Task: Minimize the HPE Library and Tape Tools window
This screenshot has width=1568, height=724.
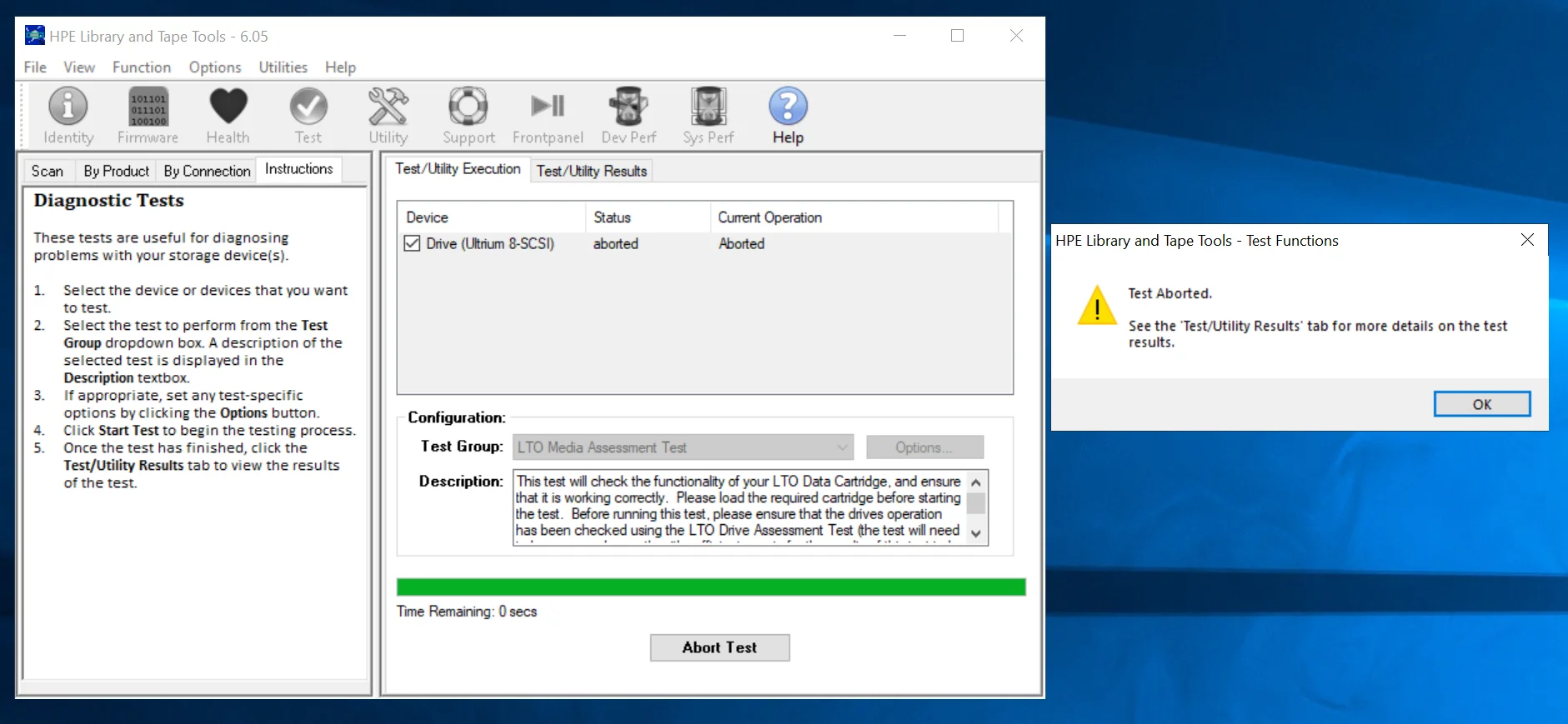Action: point(900,35)
